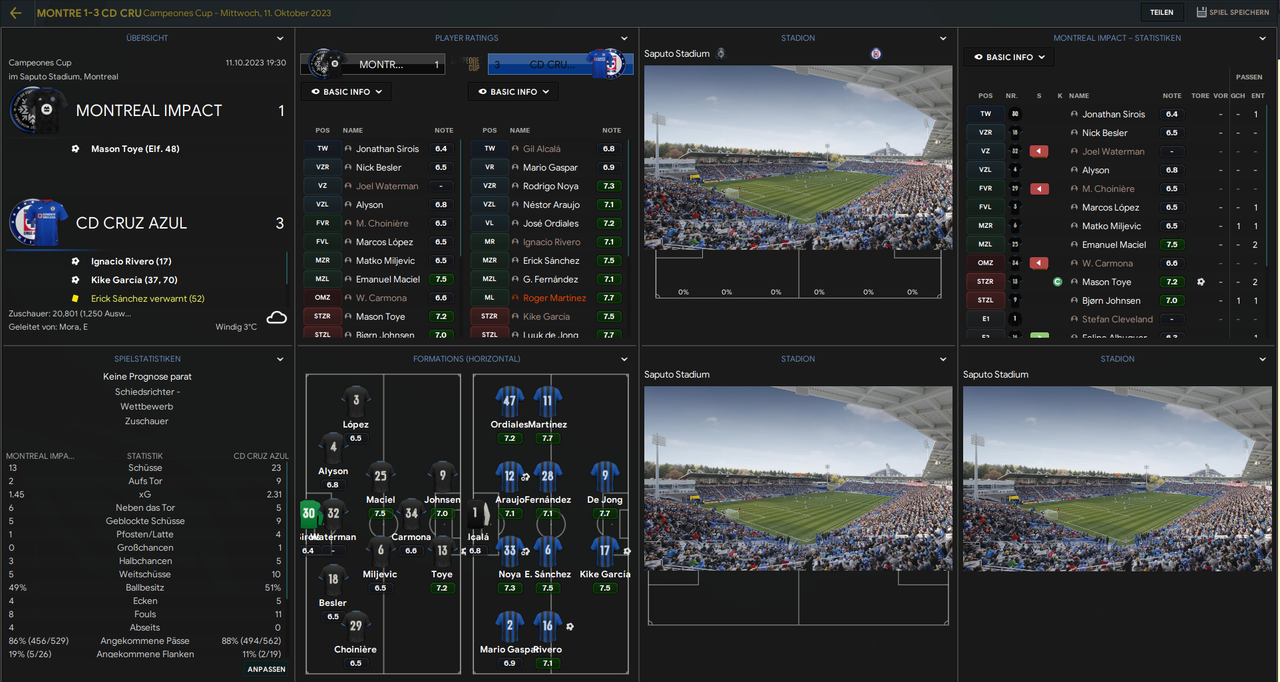Open Roger Martínez in Cruz Azul ratings
1280x682 pixels.
[x=555, y=298]
